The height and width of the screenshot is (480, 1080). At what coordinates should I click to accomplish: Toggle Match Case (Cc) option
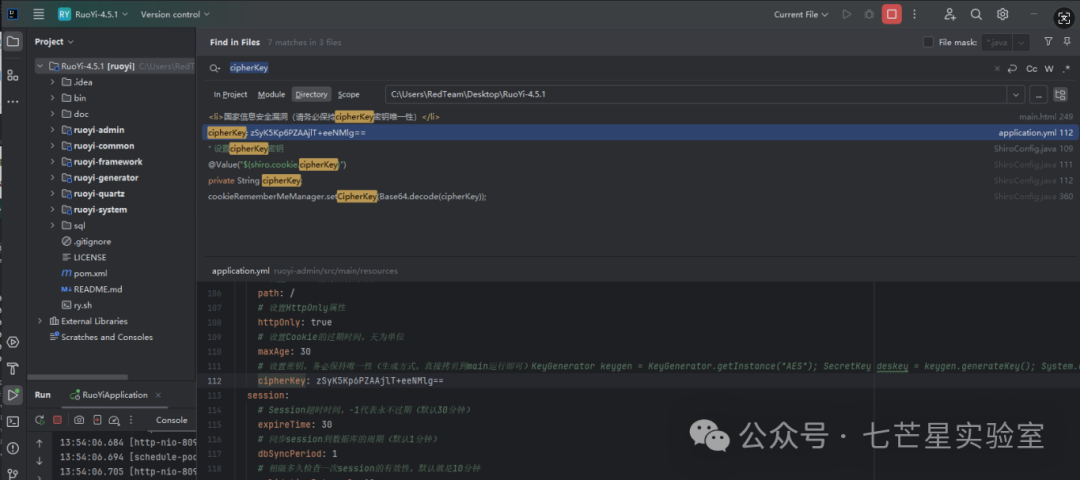click(1032, 68)
